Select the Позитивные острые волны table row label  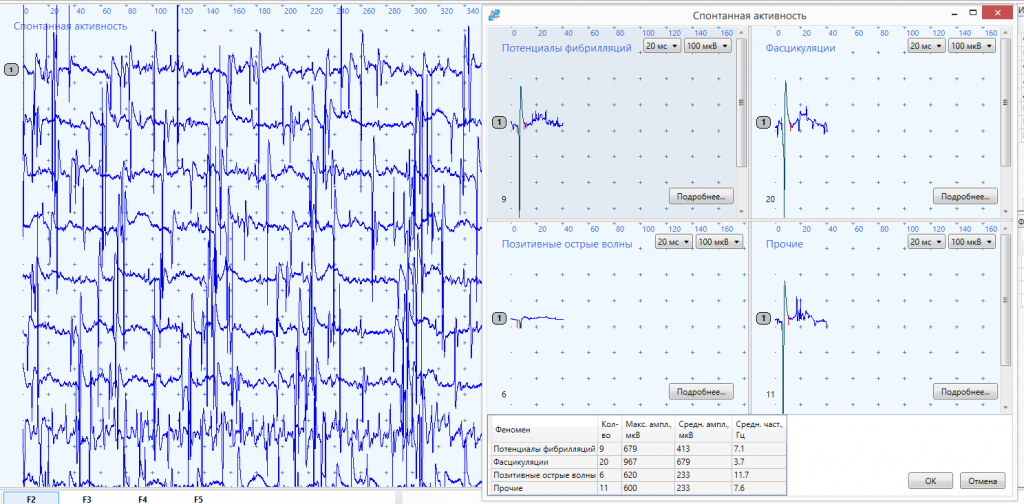(x=544, y=475)
